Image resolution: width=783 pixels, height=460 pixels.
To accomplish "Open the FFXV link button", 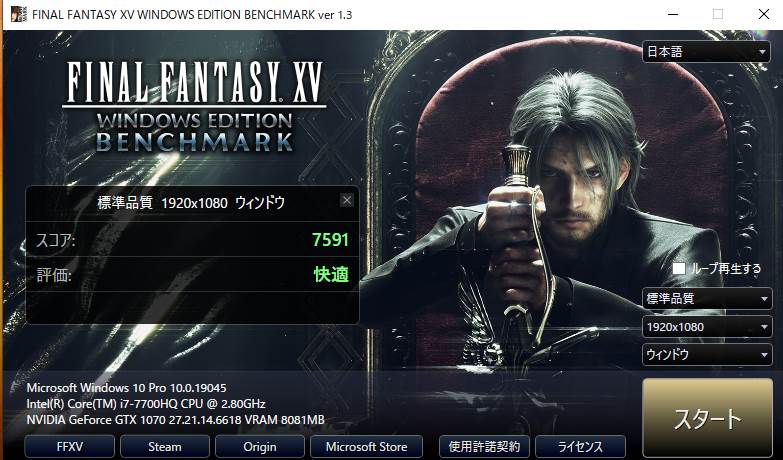I will click(69, 447).
